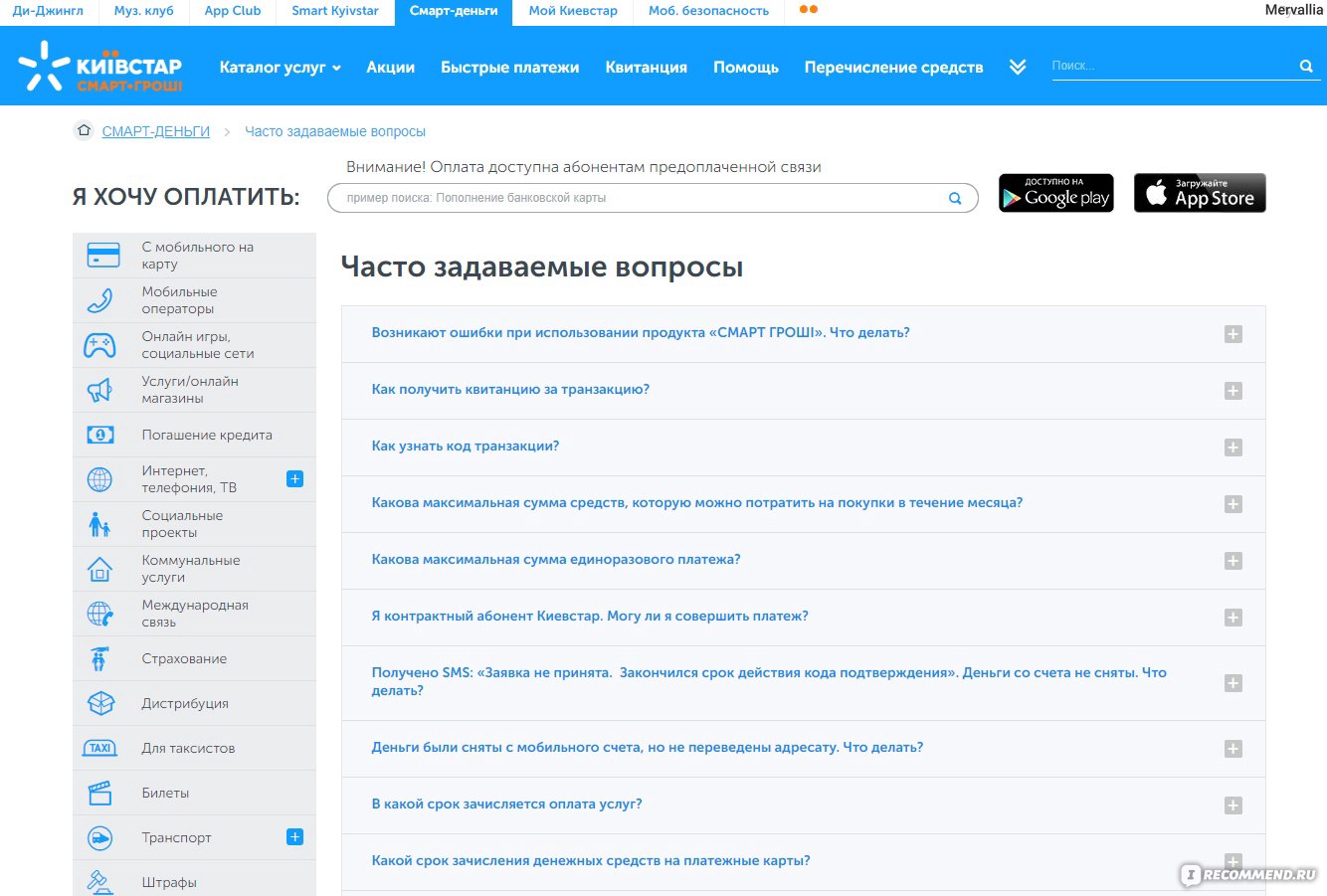The height and width of the screenshot is (896, 1327).
Task: Expand 'Заявка не принята' SMS question plus
Action: [1232, 683]
